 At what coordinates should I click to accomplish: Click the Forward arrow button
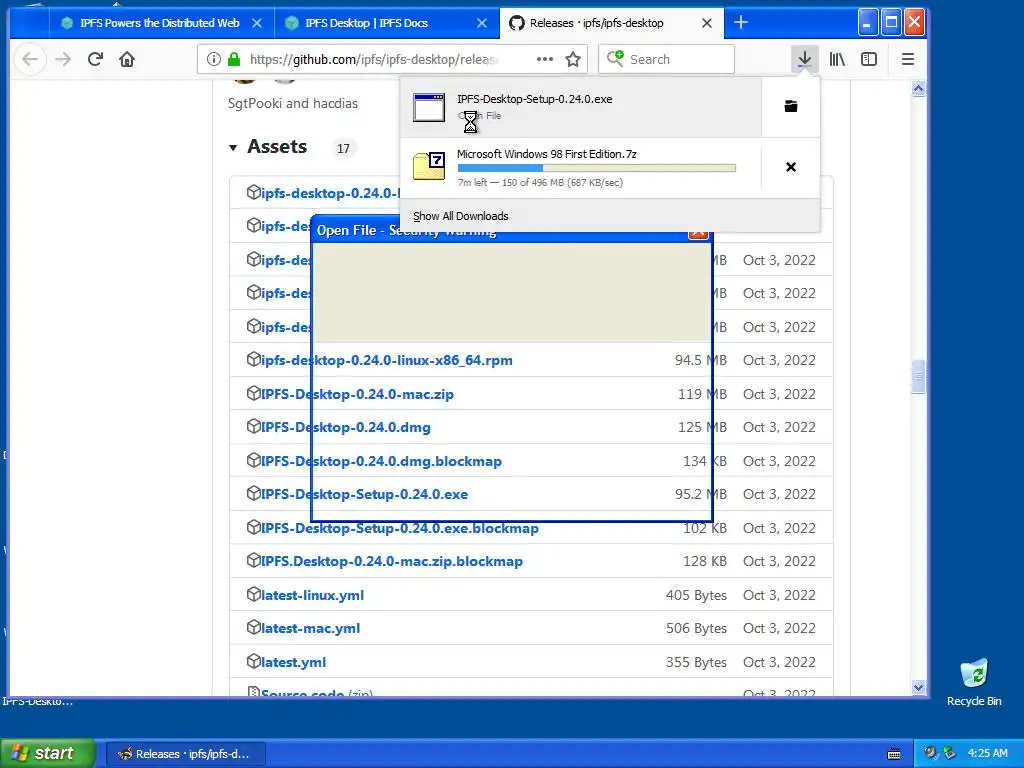tap(63, 59)
